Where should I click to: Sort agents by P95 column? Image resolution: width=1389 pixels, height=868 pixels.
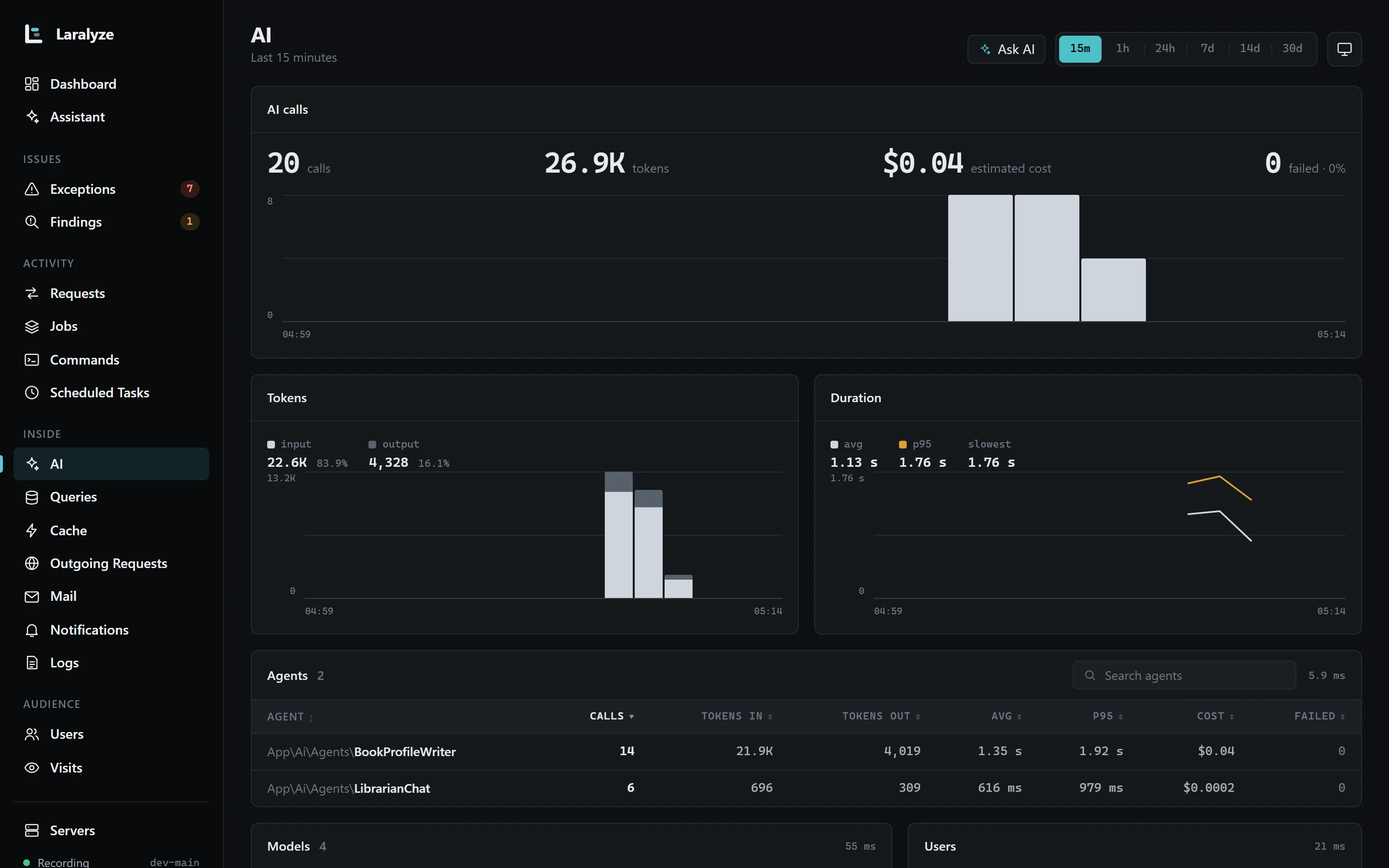tap(1107, 716)
